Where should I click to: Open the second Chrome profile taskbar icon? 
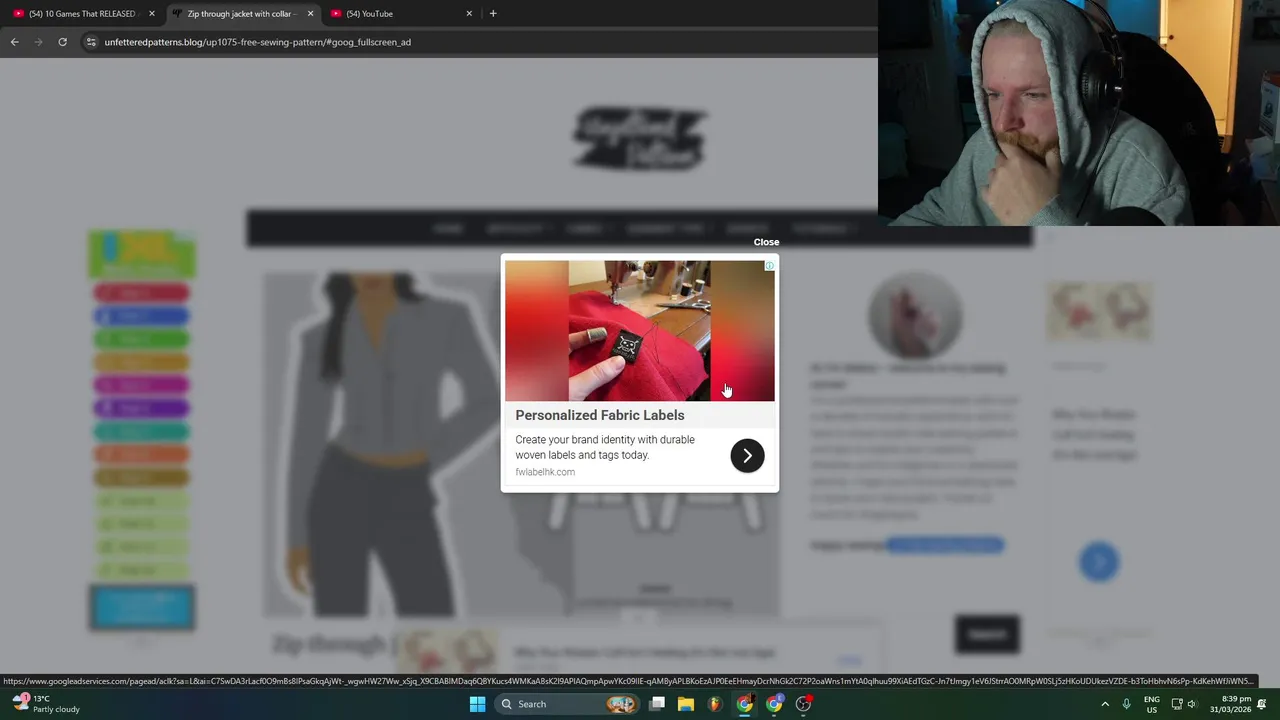point(774,704)
